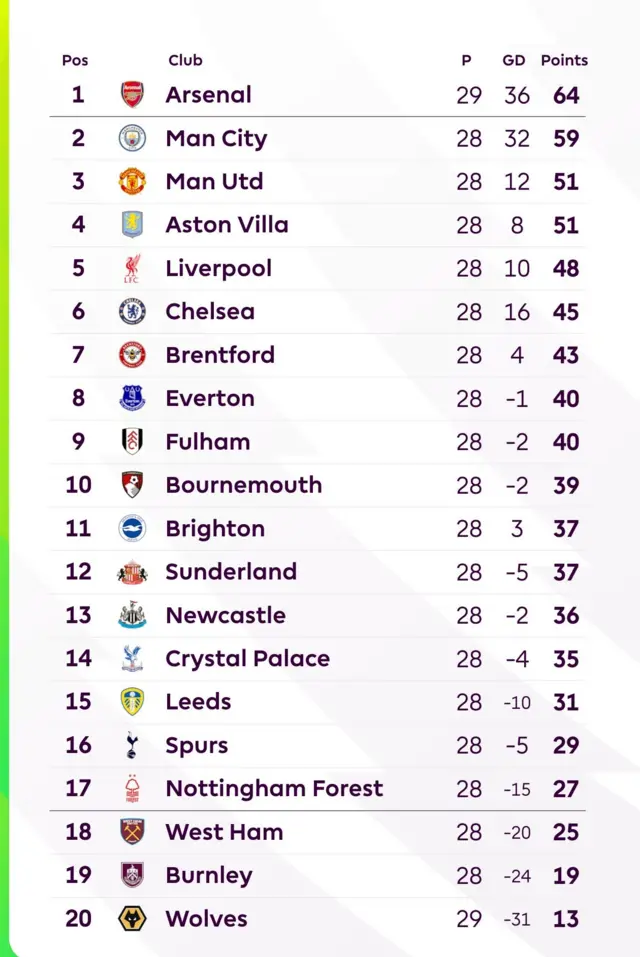Click the Man City club badge

point(132,138)
